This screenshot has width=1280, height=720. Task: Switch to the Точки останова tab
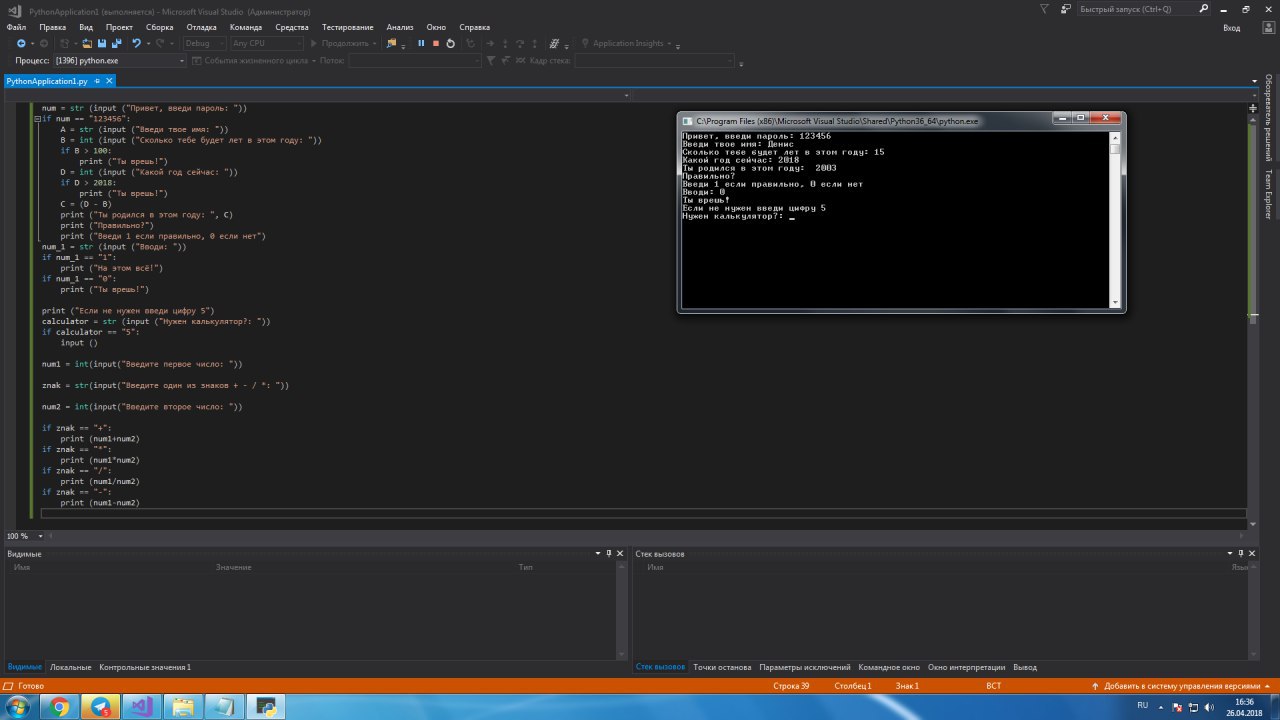(721, 667)
